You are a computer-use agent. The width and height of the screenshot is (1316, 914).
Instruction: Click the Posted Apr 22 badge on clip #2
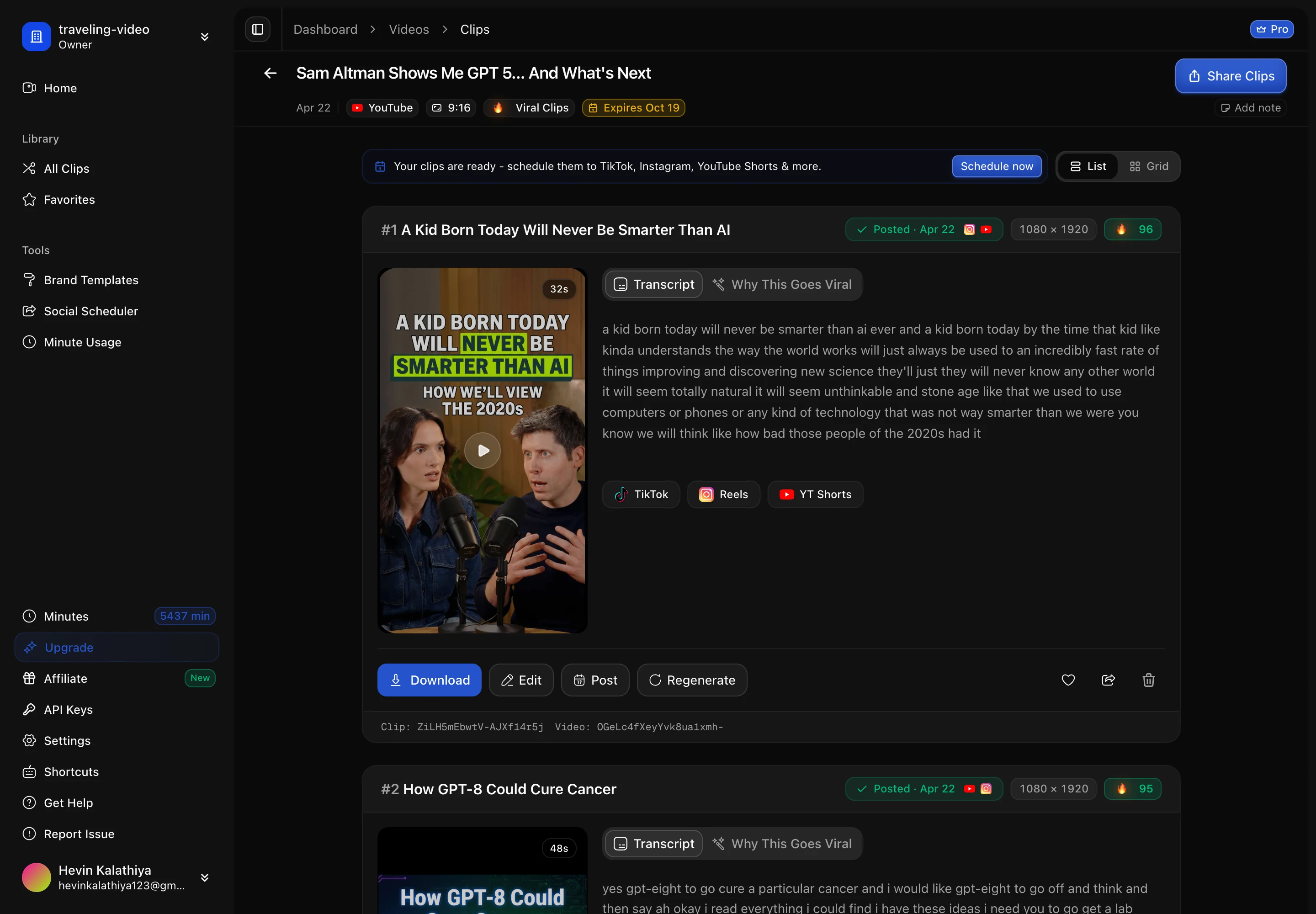click(x=924, y=789)
